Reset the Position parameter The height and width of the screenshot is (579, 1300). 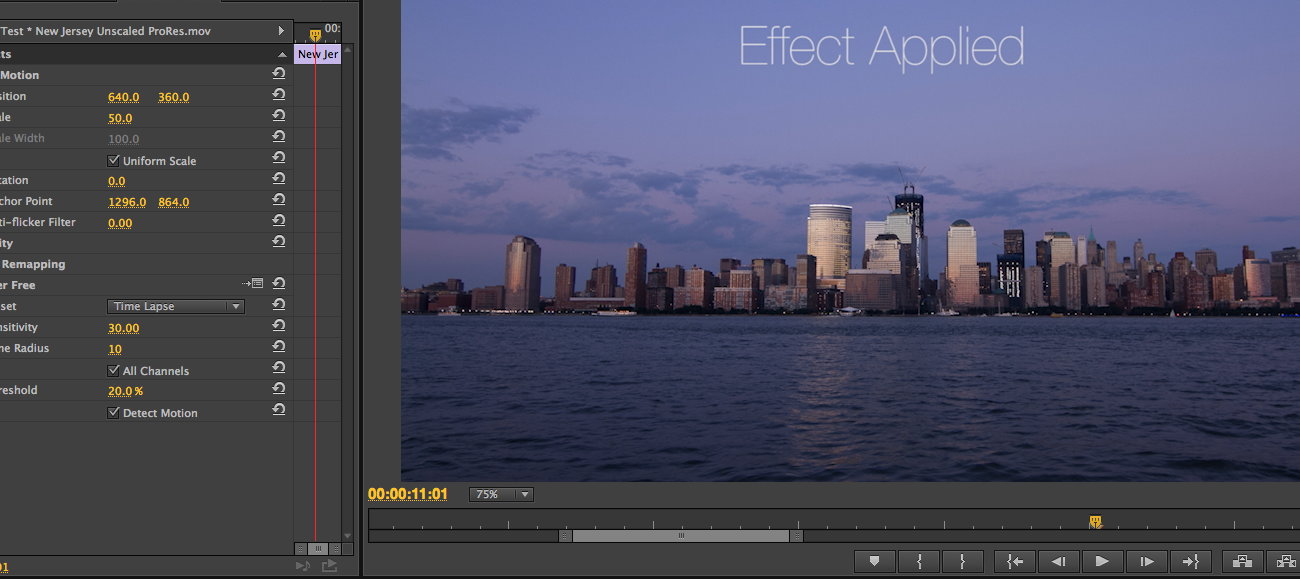[x=278, y=95]
